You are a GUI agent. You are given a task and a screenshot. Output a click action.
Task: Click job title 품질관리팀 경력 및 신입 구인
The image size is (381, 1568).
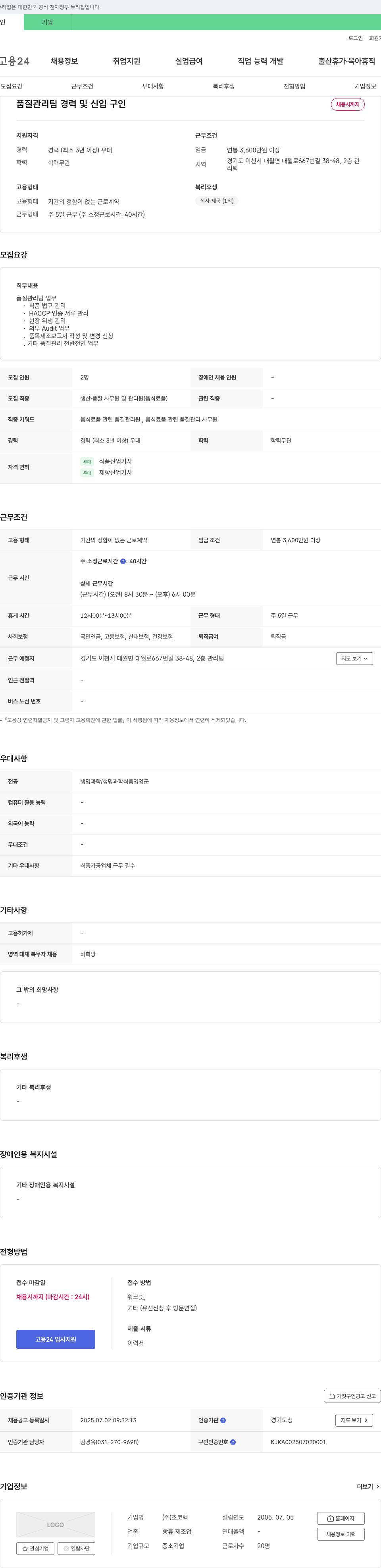tap(71, 104)
